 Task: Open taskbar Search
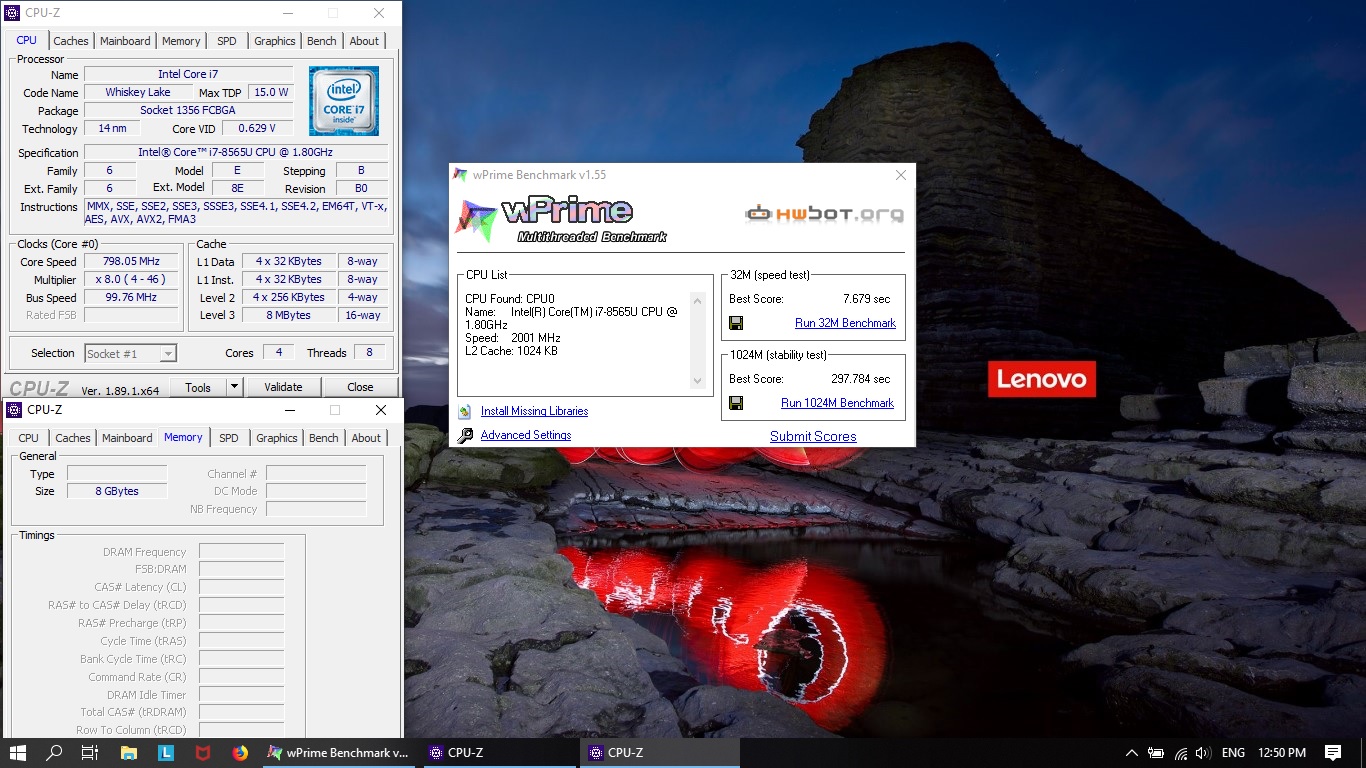pyautogui.click(x=53, y=753)
